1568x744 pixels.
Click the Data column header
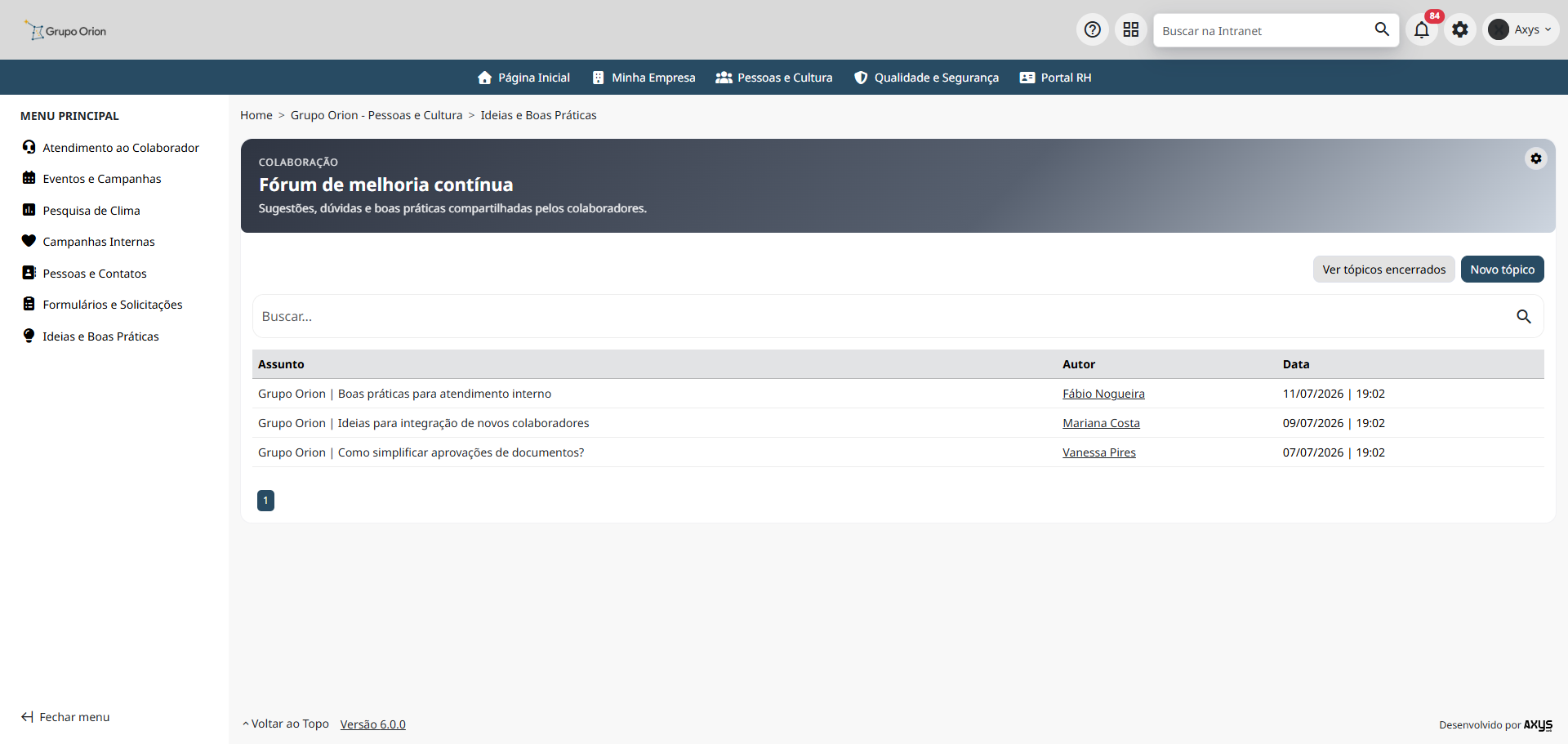pyautogui.click(x=1296, y=364)
